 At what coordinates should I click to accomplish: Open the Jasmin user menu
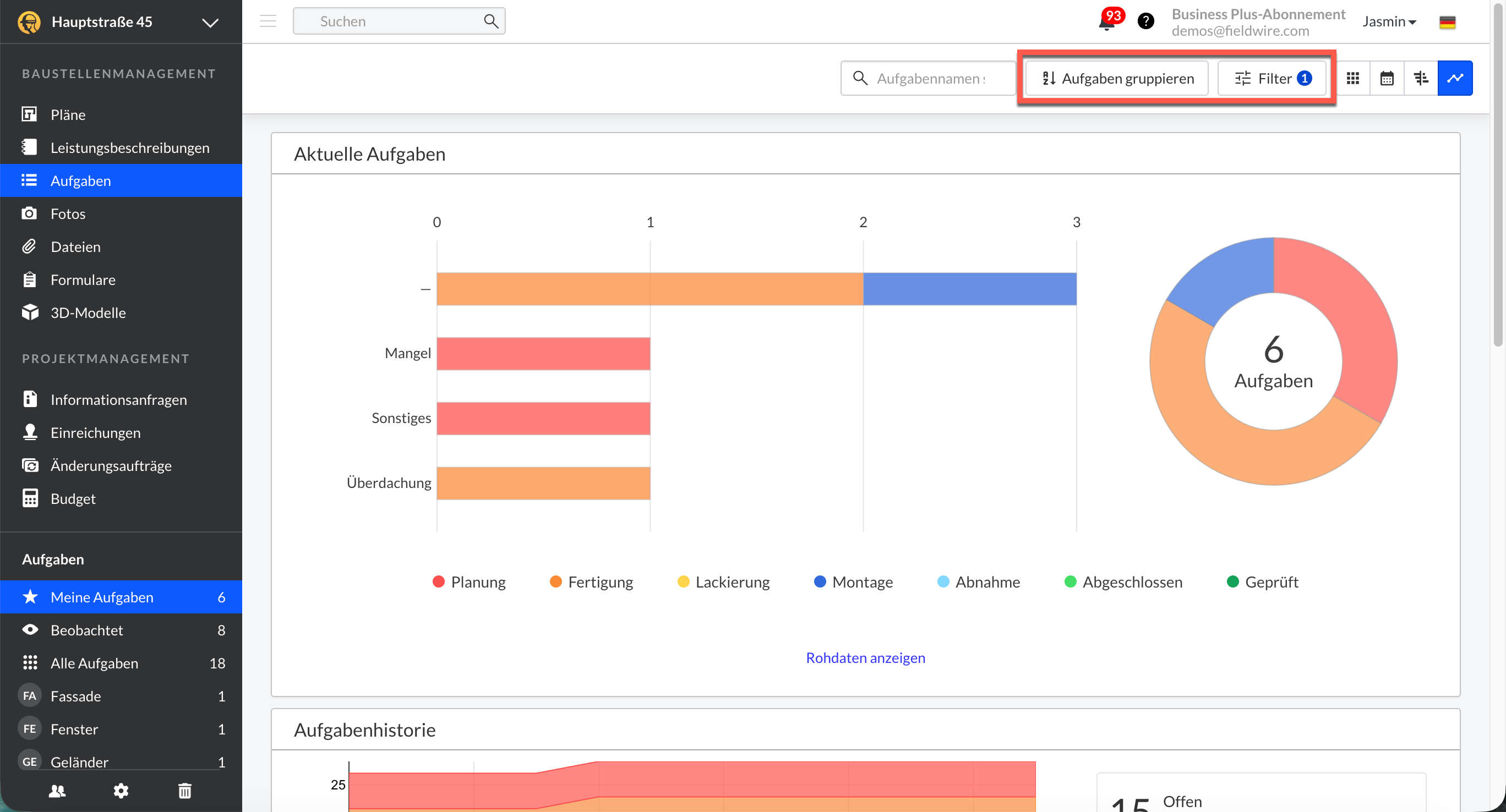pyautogui.click(x=1389, y=21)
